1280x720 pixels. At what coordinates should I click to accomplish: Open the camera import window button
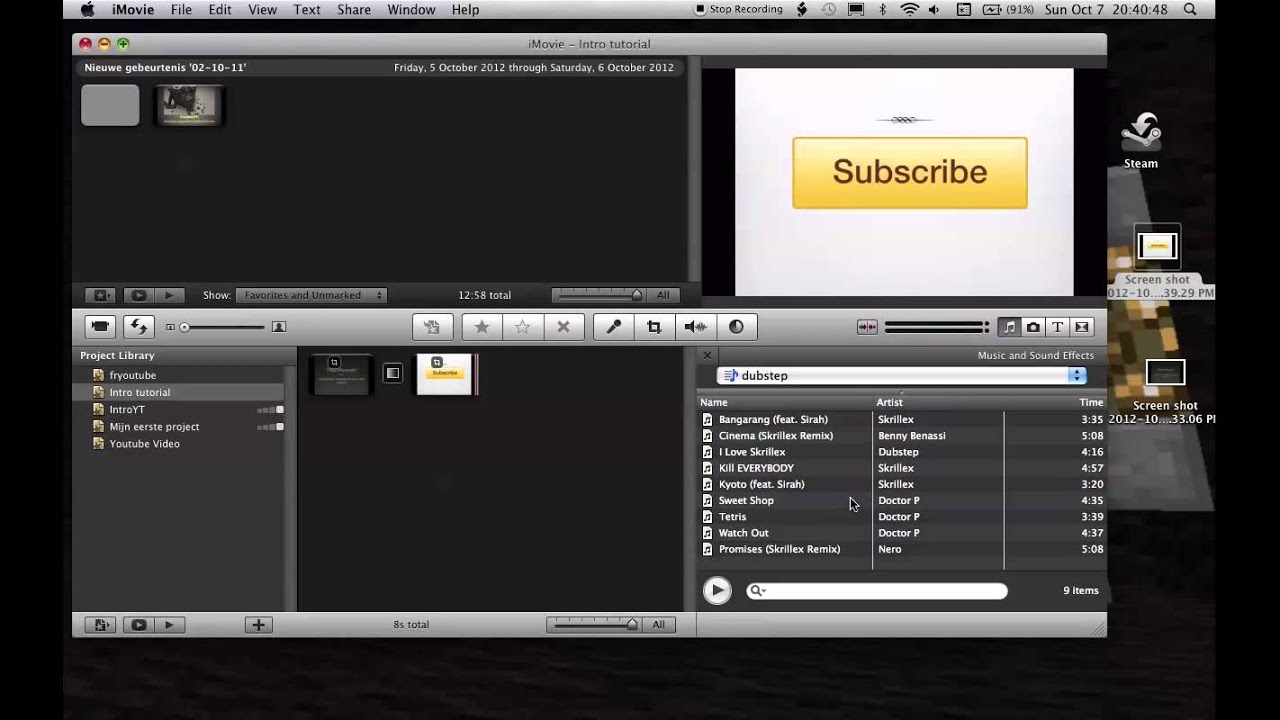[x=100, y=326]
